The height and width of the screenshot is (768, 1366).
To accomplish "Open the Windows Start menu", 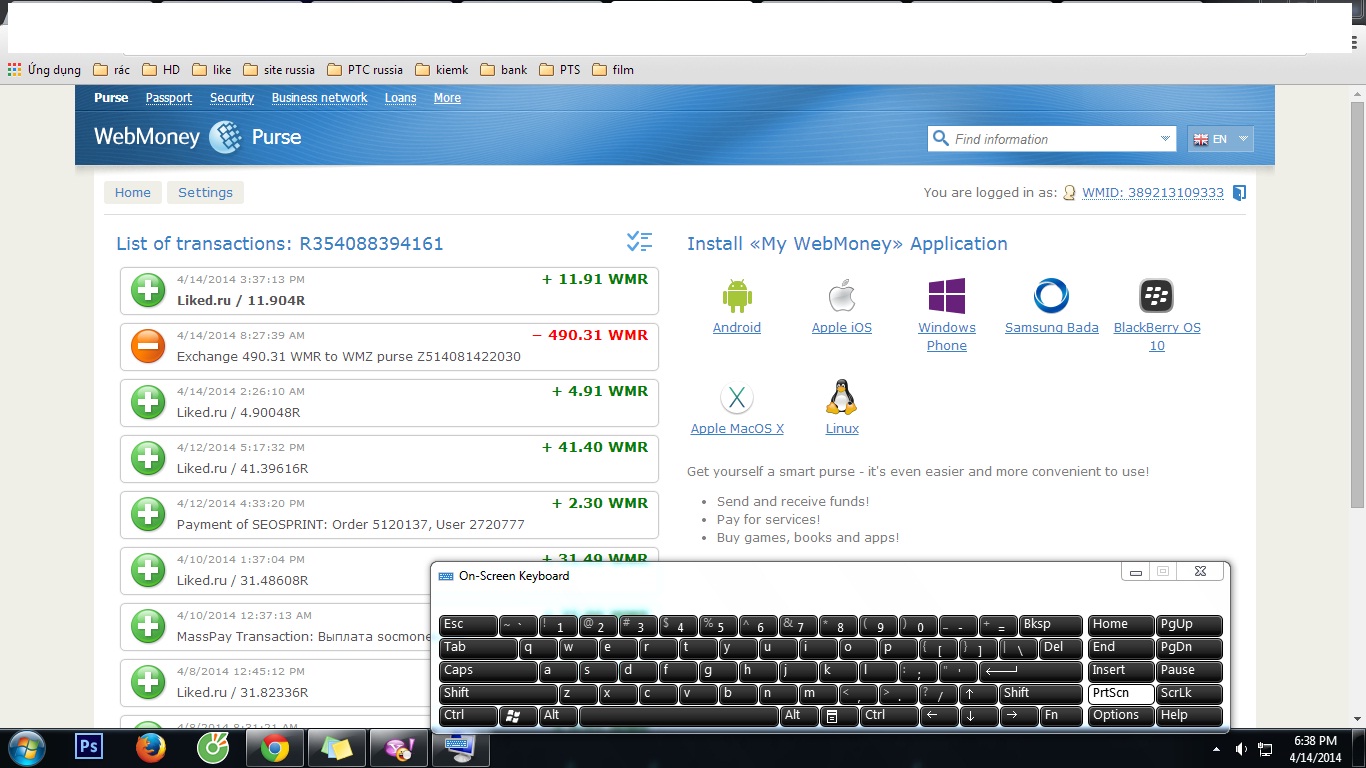I will click(x=25, y=748).
